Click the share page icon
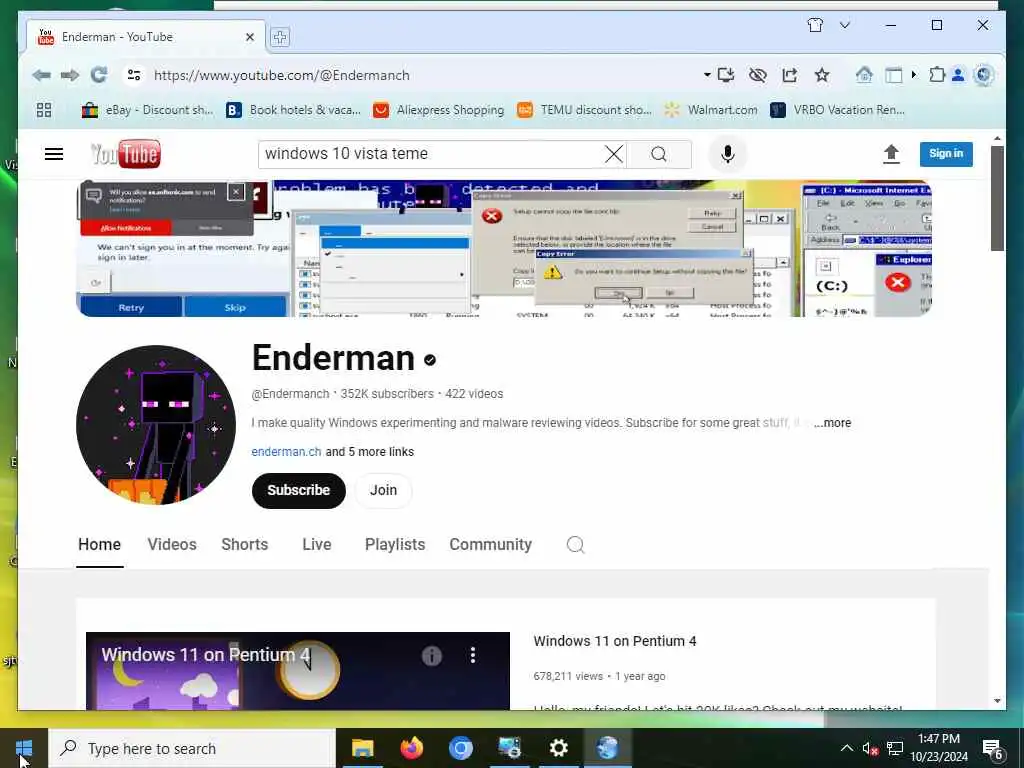The image size is (1024, 768). point(790,75)
